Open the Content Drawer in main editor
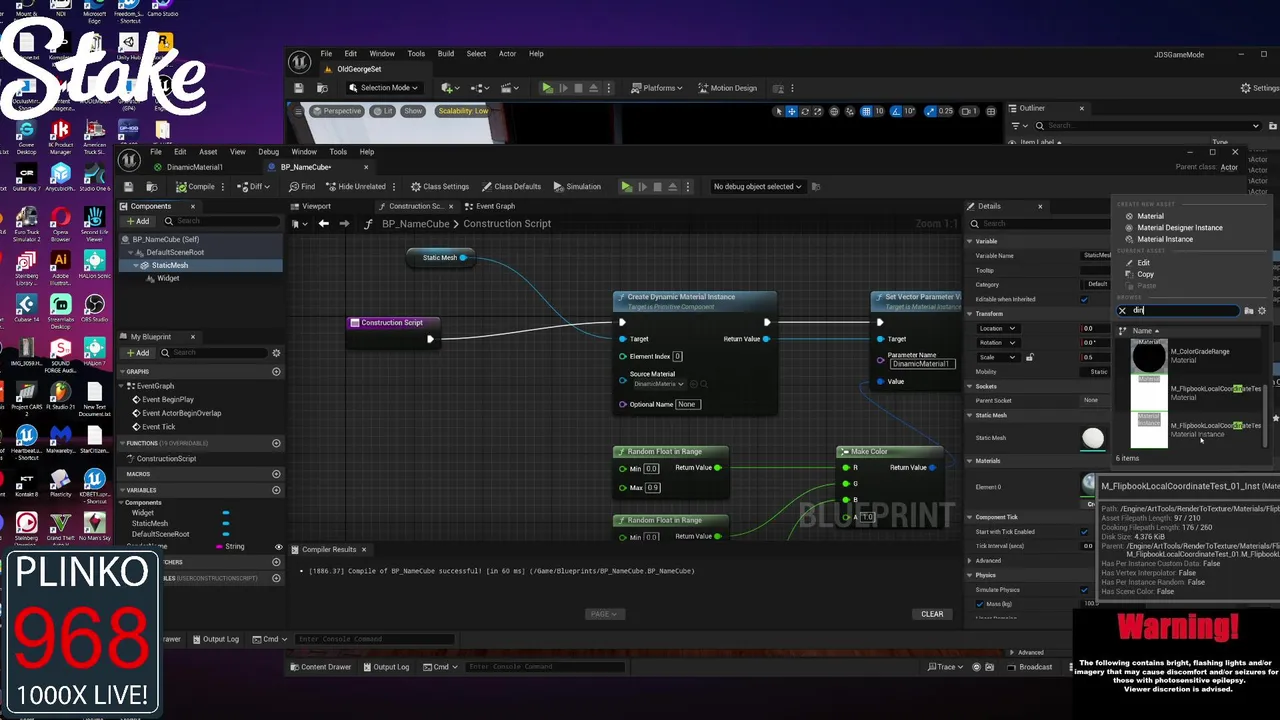This screenshot has width=1280, height=720. coord(320,667)
